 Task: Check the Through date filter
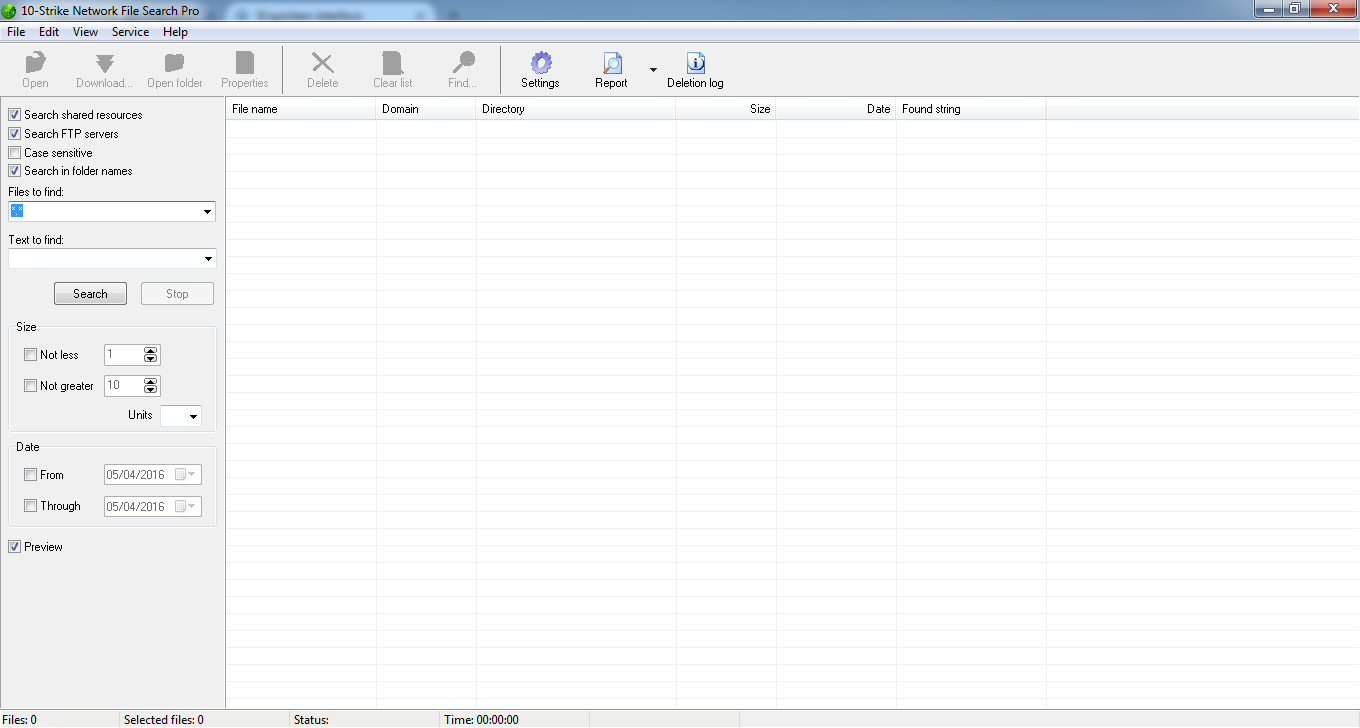pos(31,506)
